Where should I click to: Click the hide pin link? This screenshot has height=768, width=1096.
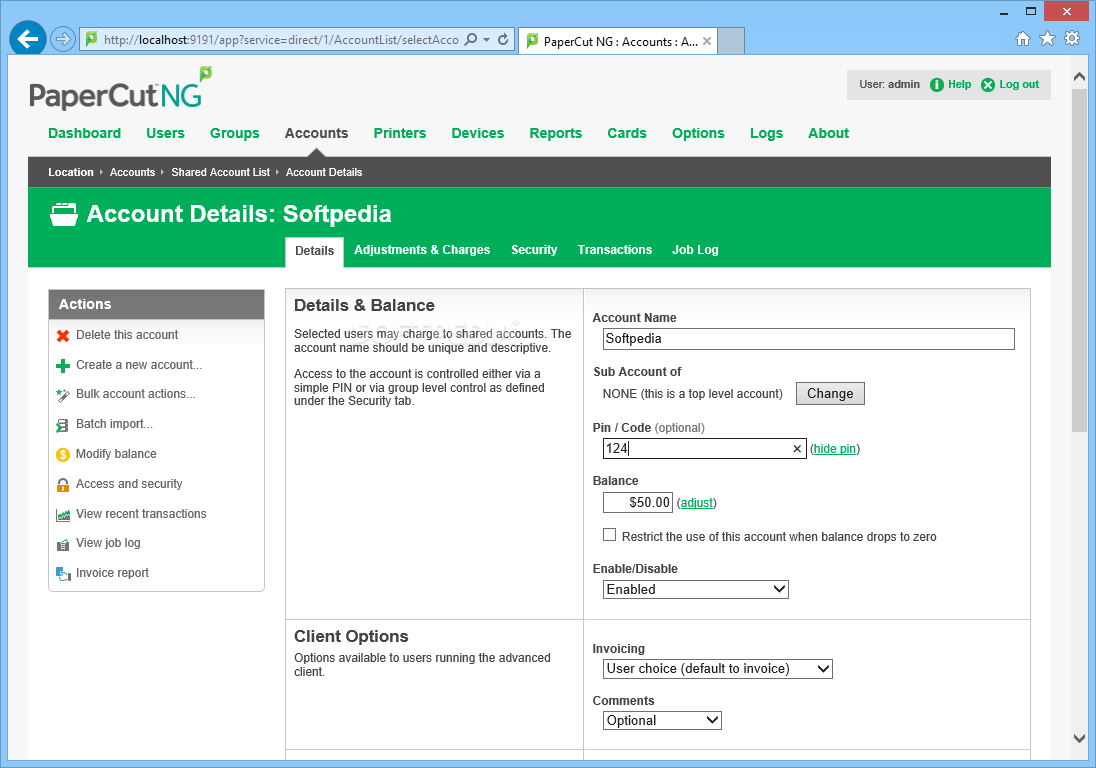click(835, 449)
